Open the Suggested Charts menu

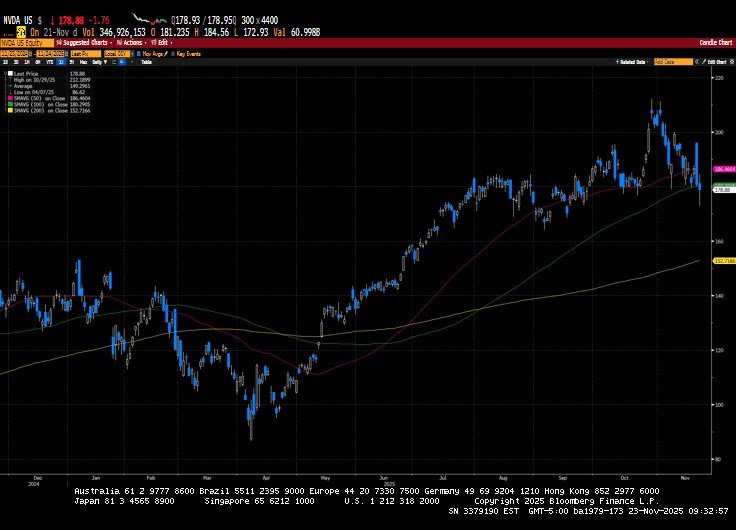tap(82, 43)
